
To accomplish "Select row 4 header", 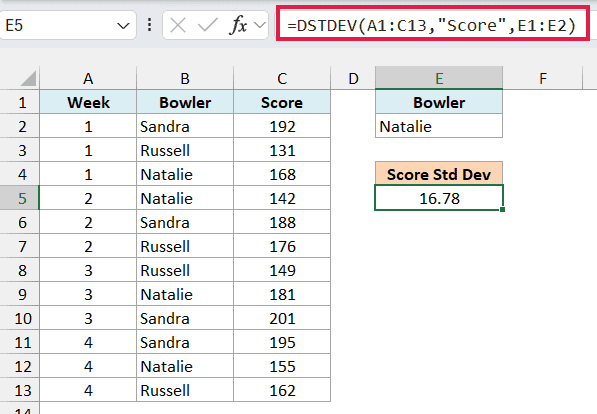I will [20, 174].
